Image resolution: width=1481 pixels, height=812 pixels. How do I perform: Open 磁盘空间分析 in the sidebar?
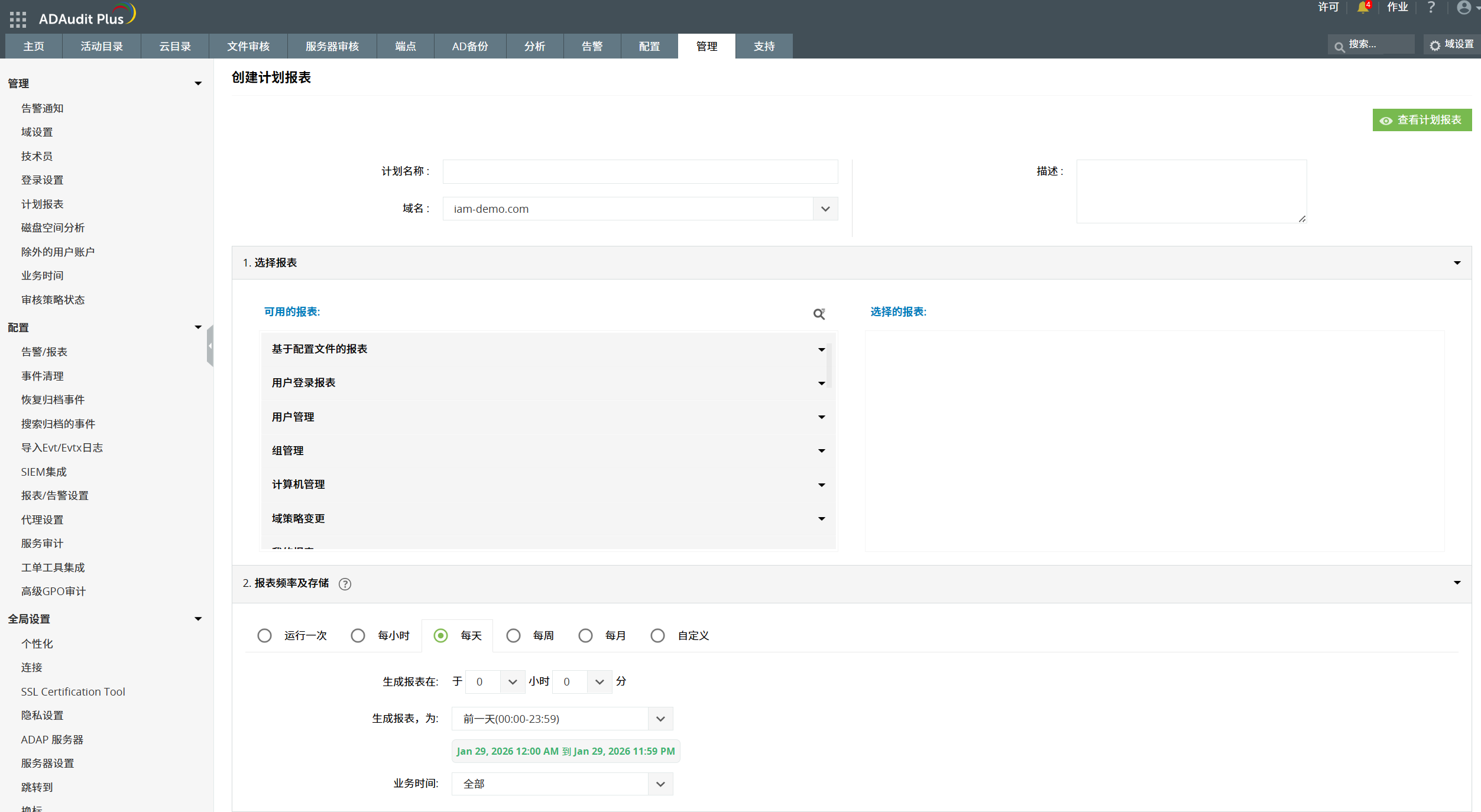[x=53, y=228]
